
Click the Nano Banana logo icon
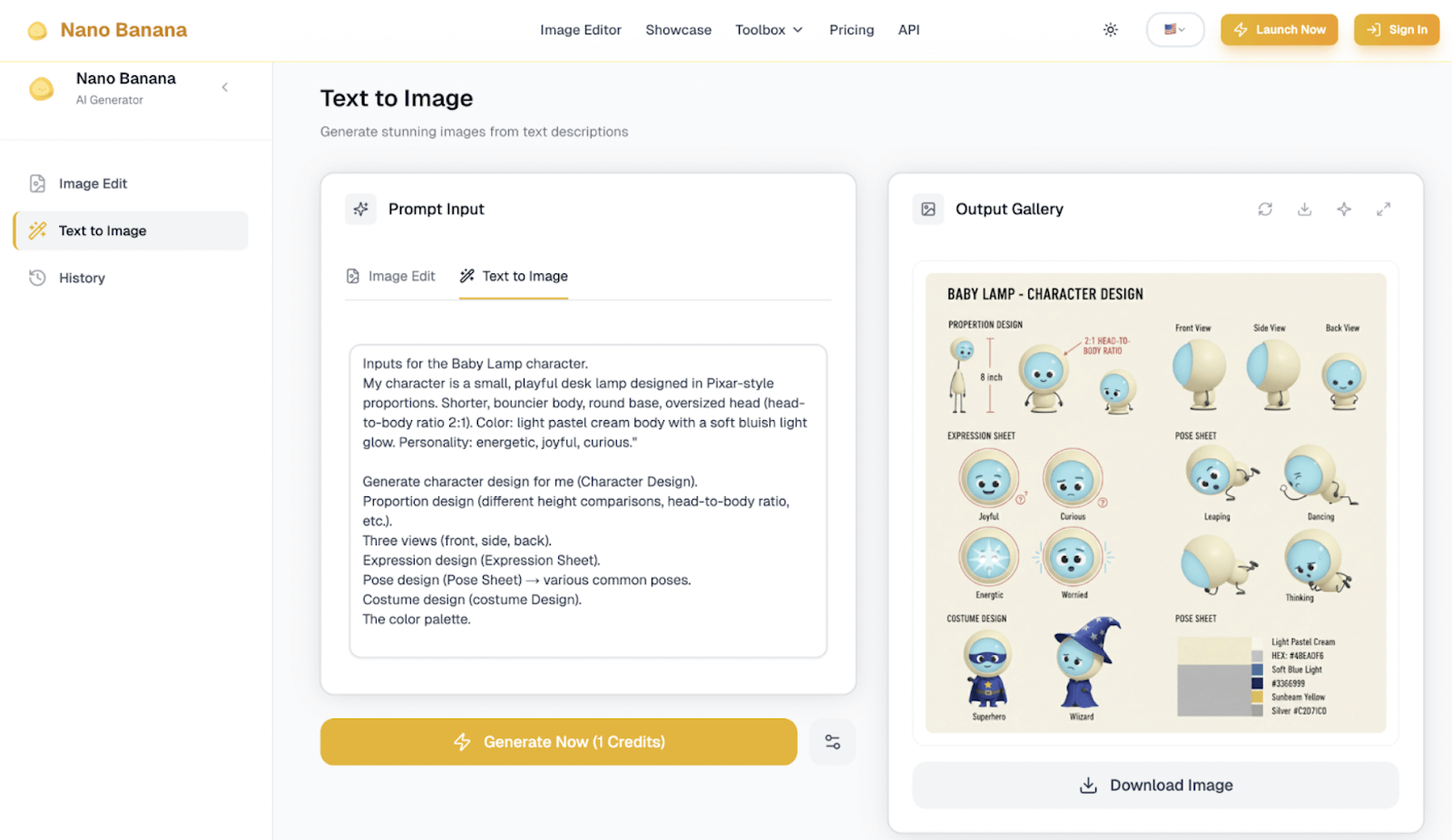[x=37, y=31]
